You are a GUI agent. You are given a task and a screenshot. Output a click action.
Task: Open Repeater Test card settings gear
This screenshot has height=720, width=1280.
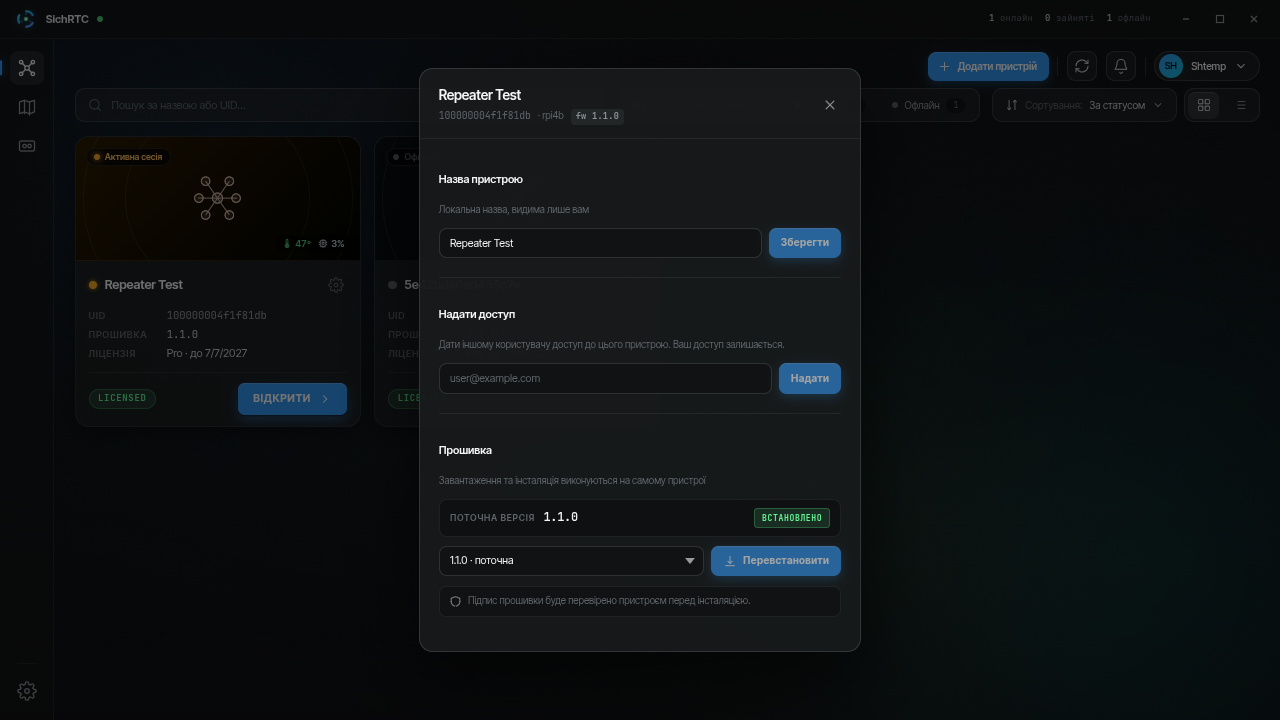[336, 285]
